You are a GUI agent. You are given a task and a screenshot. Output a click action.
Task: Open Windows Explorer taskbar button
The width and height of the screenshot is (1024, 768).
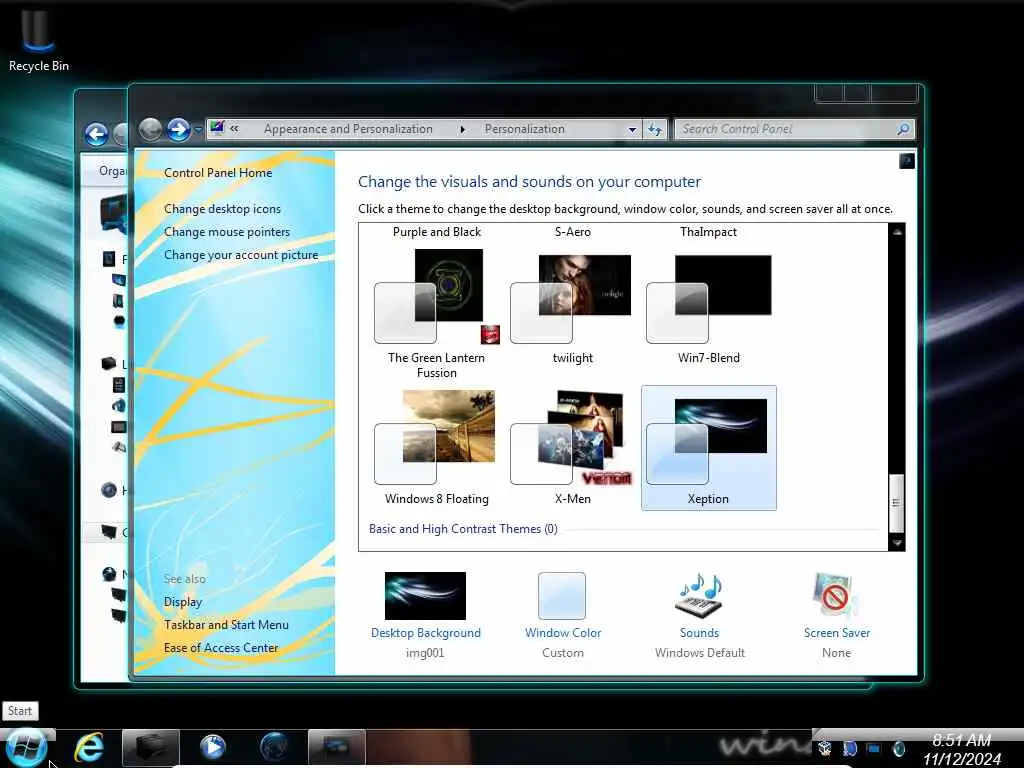click(151, 747)
